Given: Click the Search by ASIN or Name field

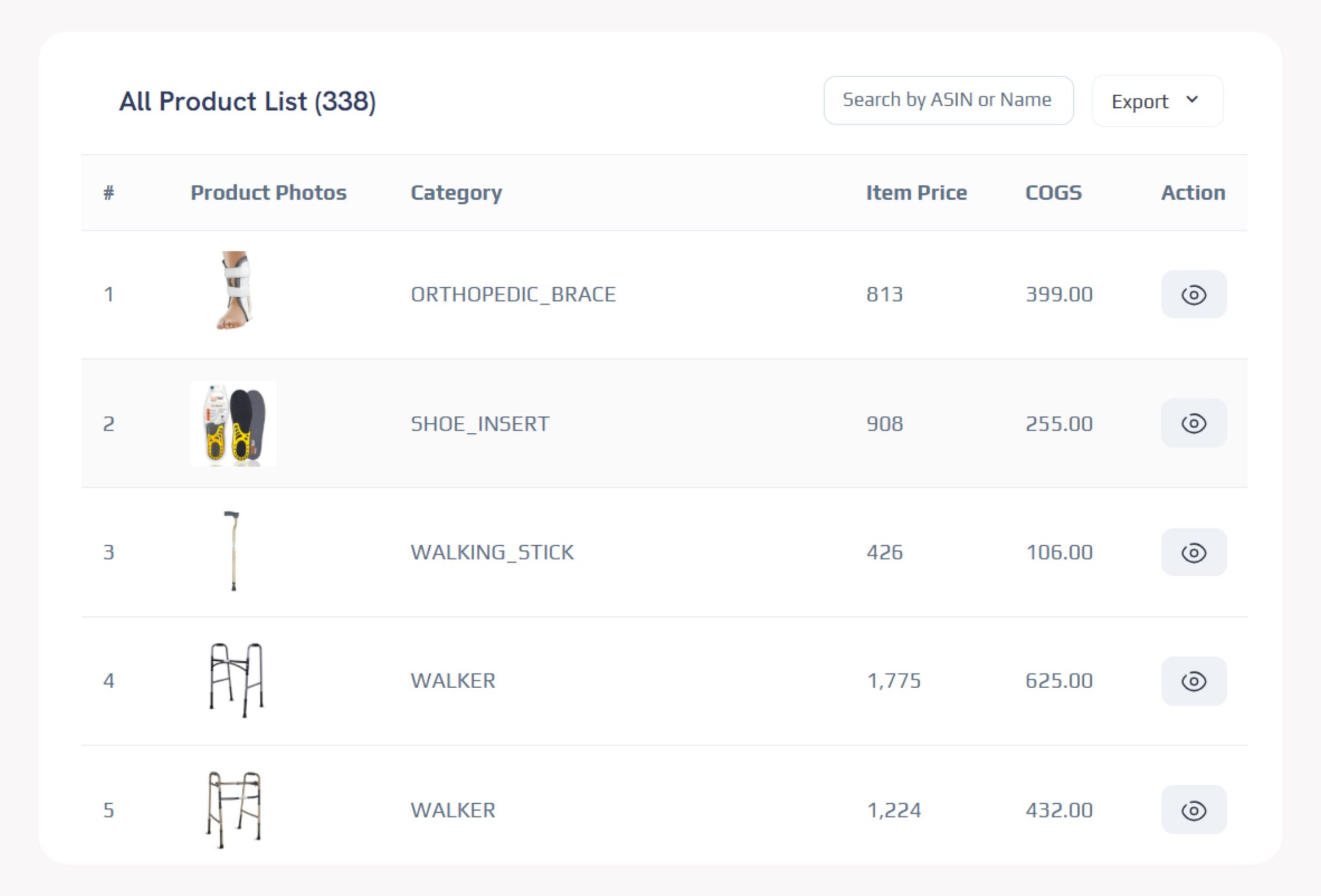Looking at the screenshot, I should point(947,100).
